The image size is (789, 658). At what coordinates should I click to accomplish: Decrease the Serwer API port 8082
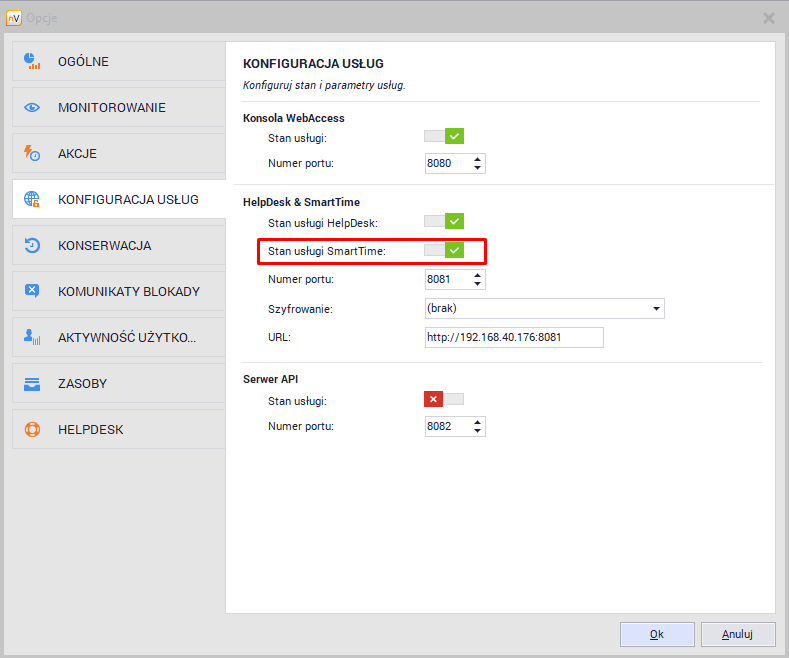click(478, 432)
